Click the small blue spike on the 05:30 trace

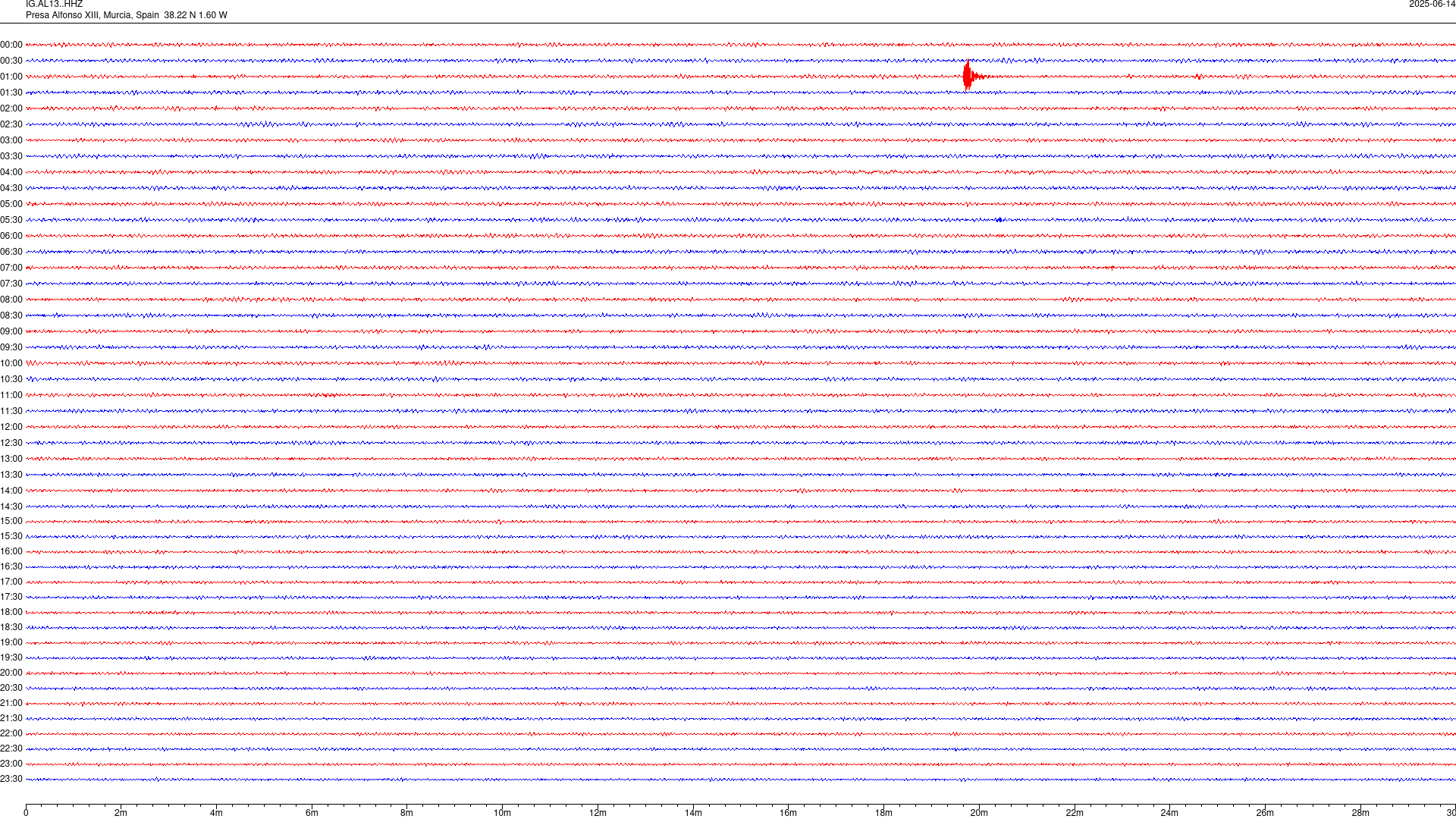(x=999, y=220)
